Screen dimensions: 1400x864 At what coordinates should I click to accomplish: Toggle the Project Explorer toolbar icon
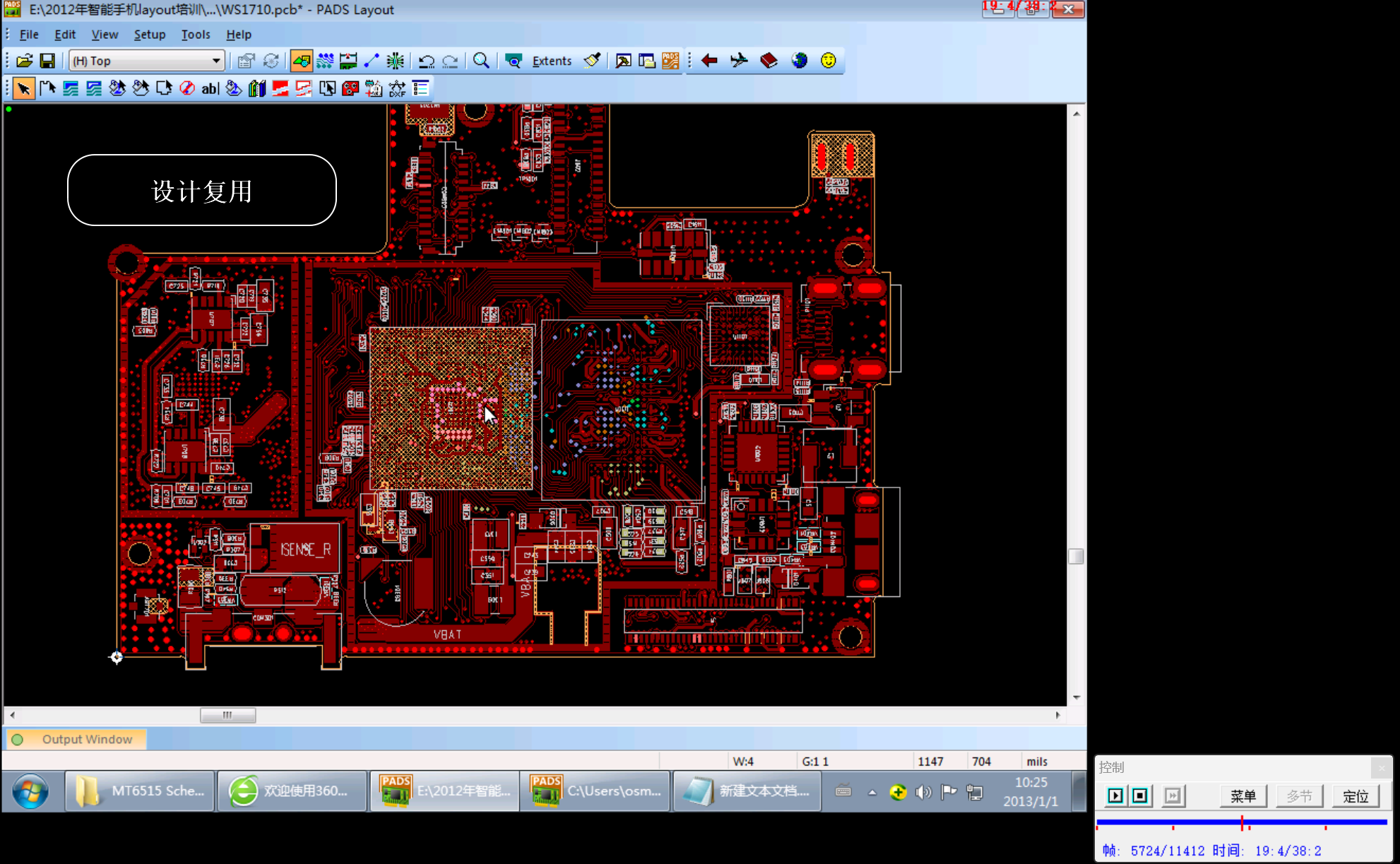(647, 61)
